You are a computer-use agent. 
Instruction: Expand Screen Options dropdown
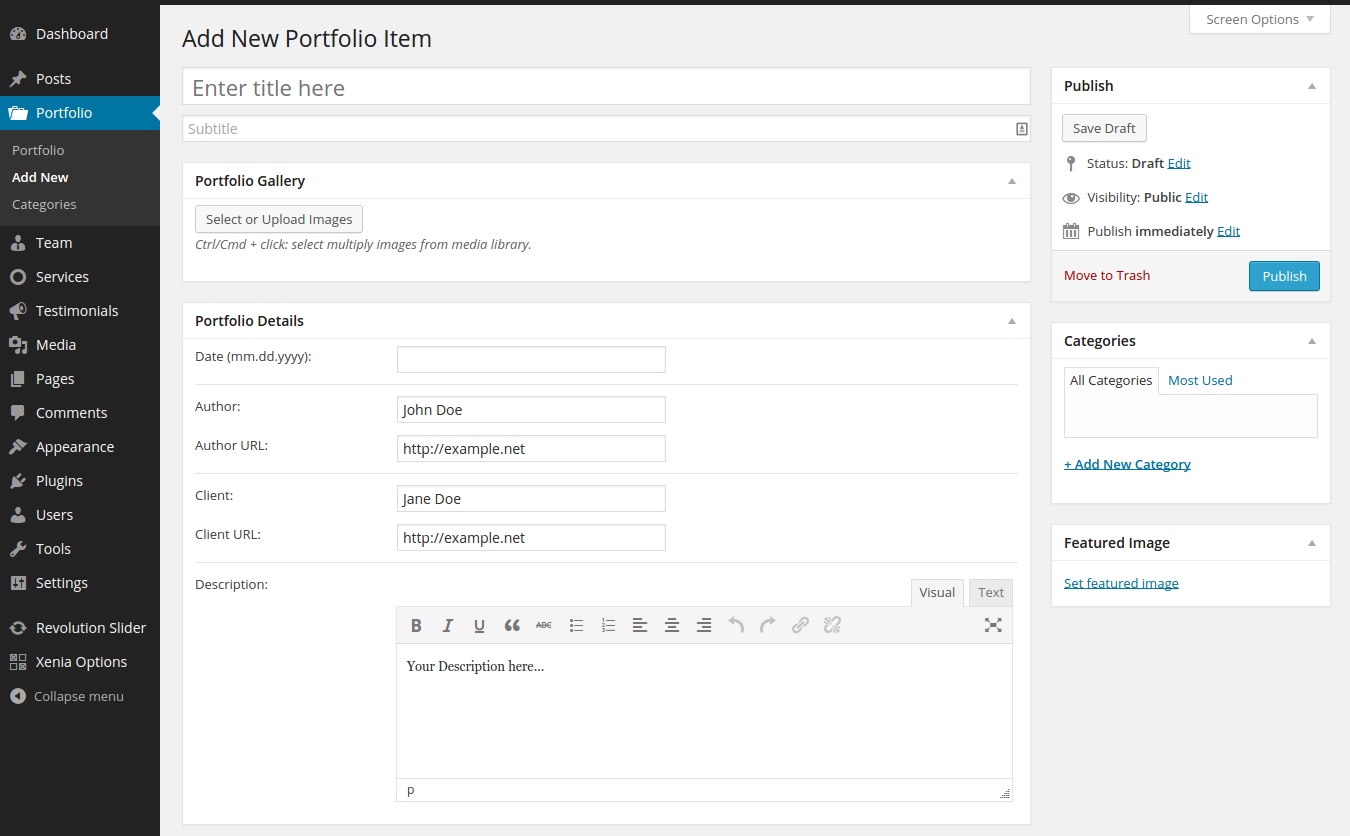1260,20
